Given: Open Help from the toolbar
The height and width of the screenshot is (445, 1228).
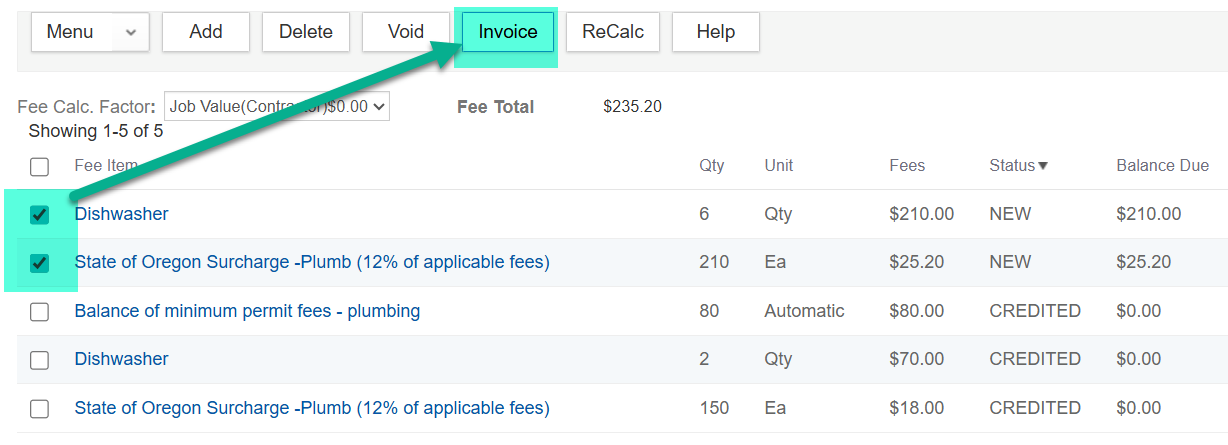Looking at the screenshot, I should (x=715, y=32).
